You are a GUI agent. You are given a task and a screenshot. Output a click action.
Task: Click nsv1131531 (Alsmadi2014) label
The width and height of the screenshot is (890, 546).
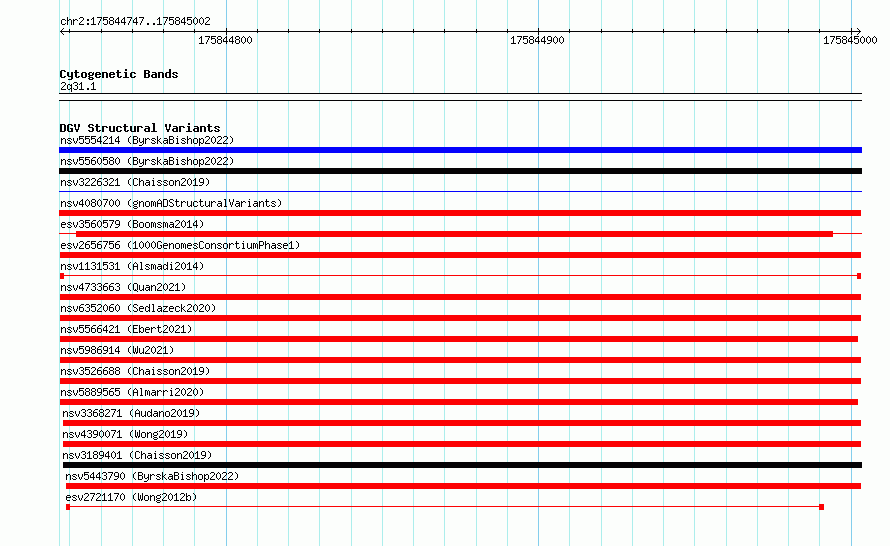[x=132, y=266]
